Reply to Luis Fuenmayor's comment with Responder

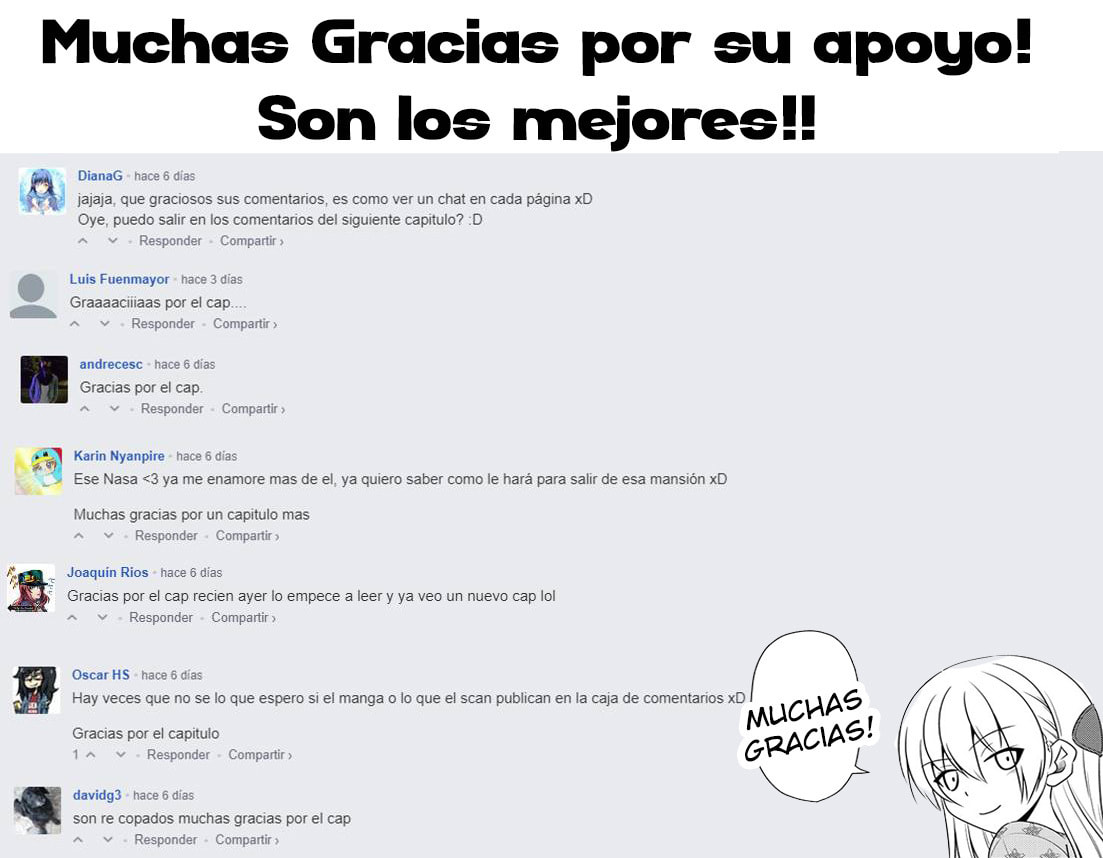coord(163,324)
